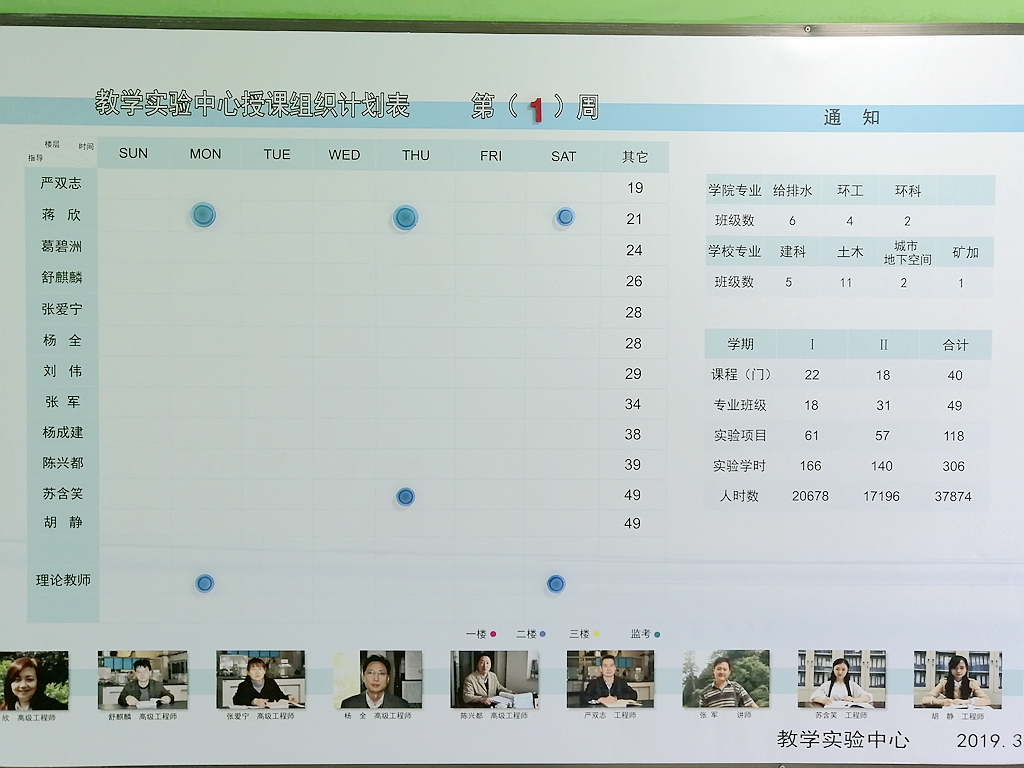Open the photo of 苏含笑 工程师
The image size is (1024, 768).
pos(842,679)
